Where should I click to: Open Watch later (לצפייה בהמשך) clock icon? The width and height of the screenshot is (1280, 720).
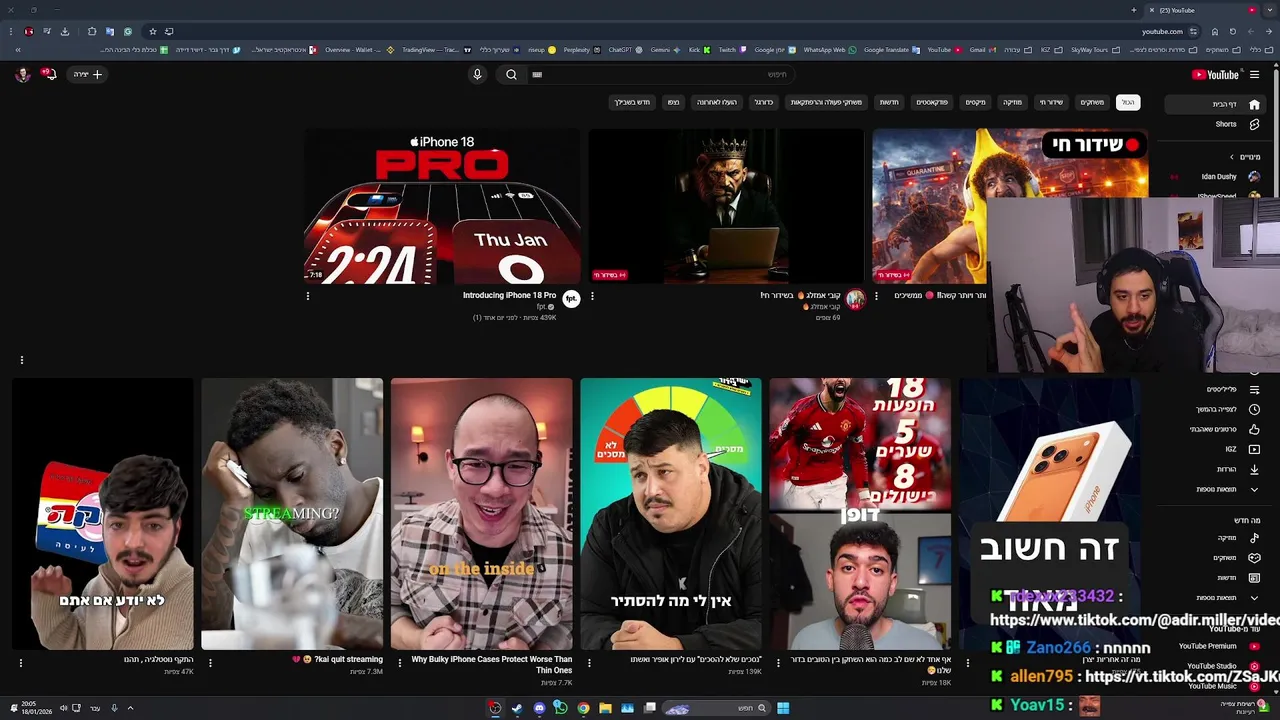click(x=1254, y=409)
